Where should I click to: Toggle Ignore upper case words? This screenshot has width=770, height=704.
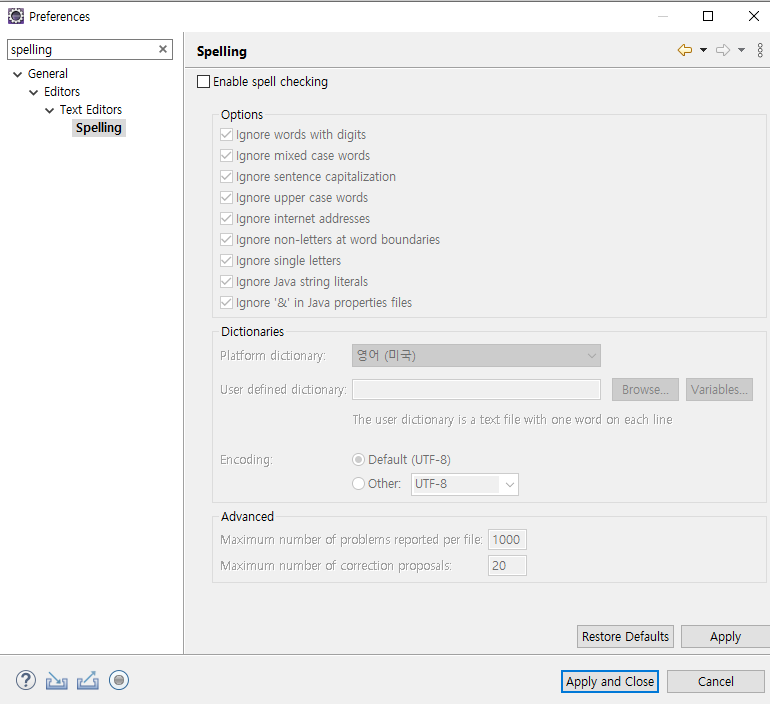point(226,198)
